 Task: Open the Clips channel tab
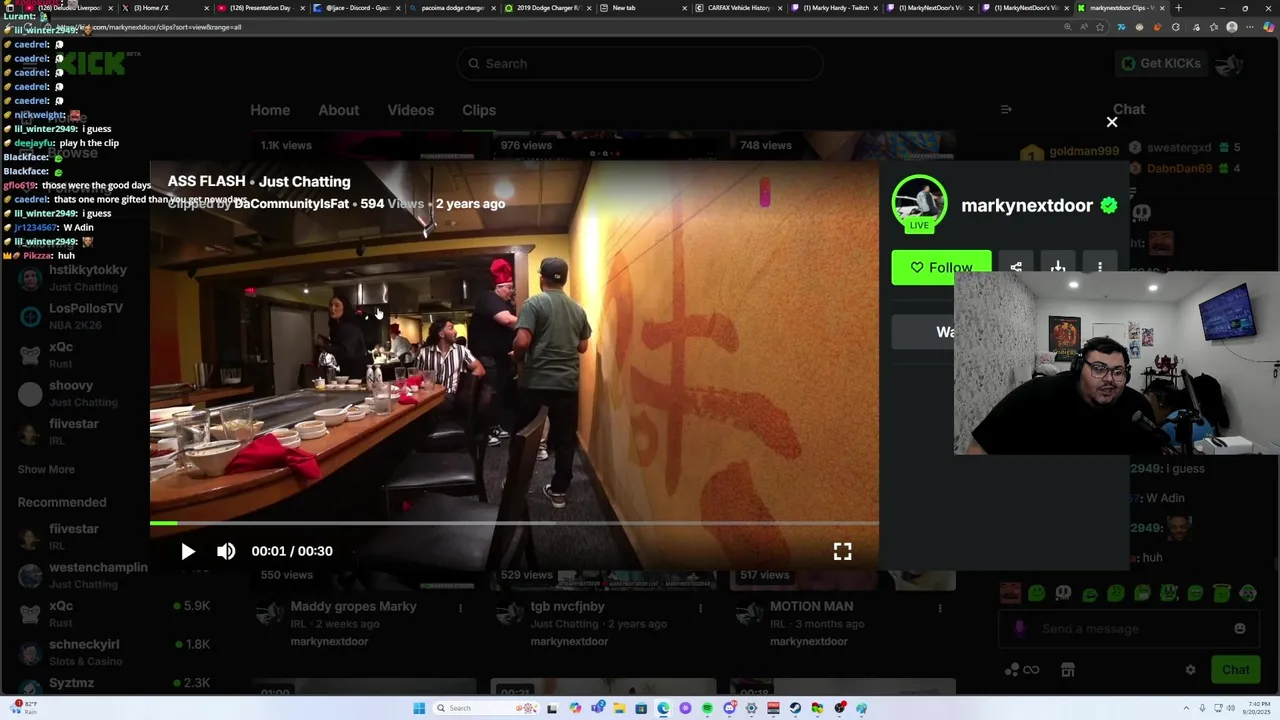tap(479, 110)
